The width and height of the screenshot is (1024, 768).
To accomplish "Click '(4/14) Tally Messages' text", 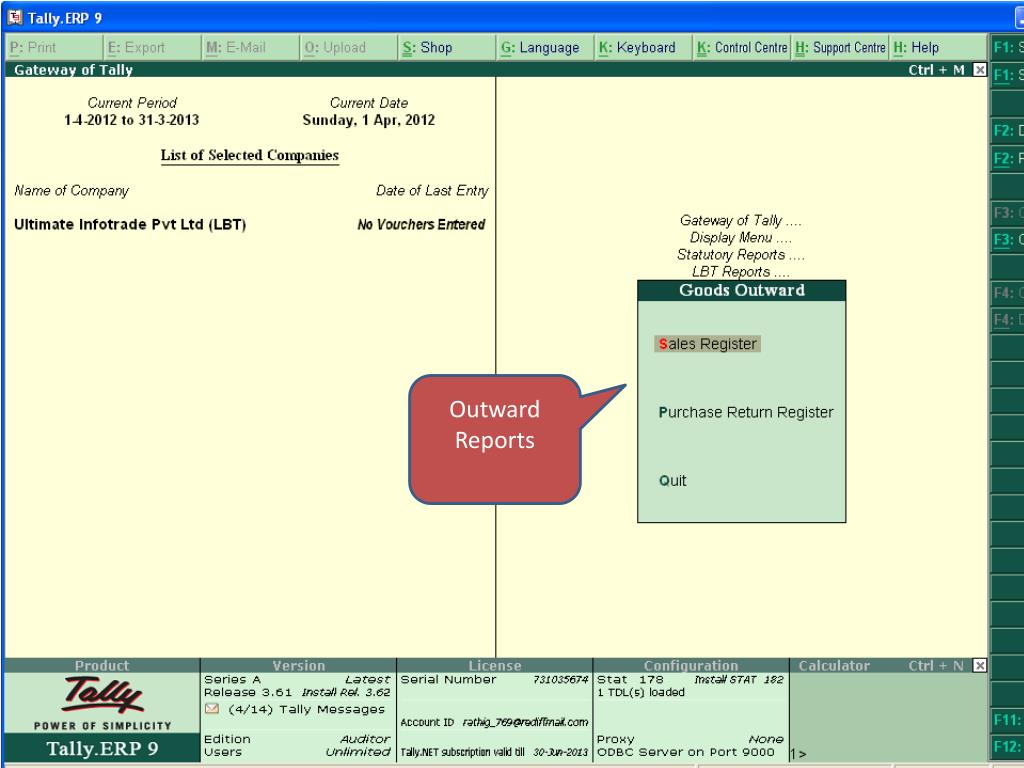I will pos(306,709).
